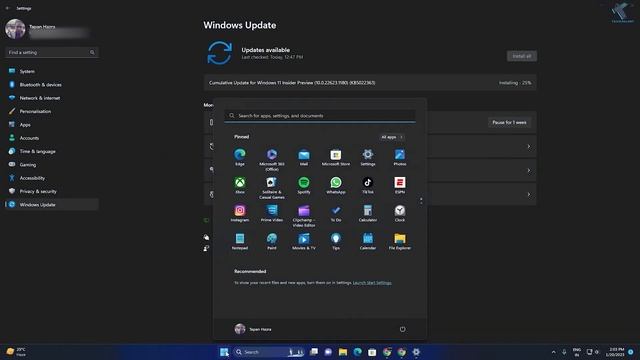Open Bluetooth & devices settings

[51, 84]
